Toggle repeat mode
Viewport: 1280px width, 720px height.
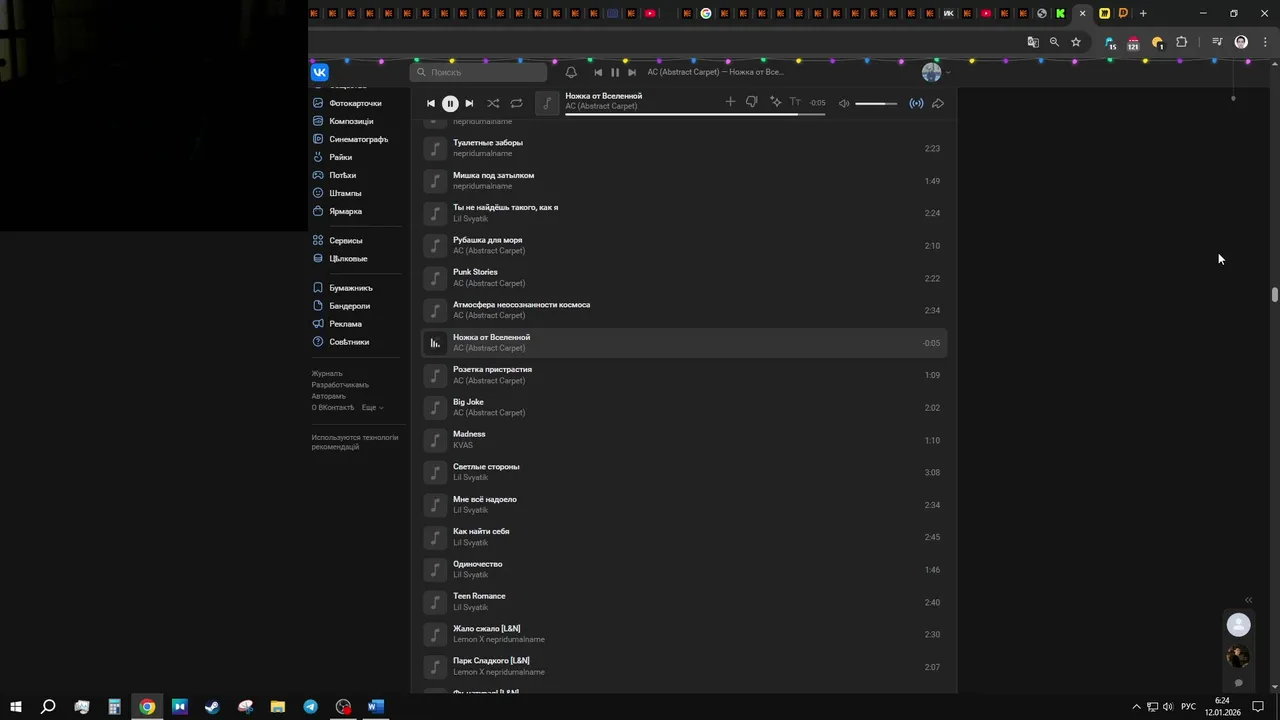click(516, 103)
